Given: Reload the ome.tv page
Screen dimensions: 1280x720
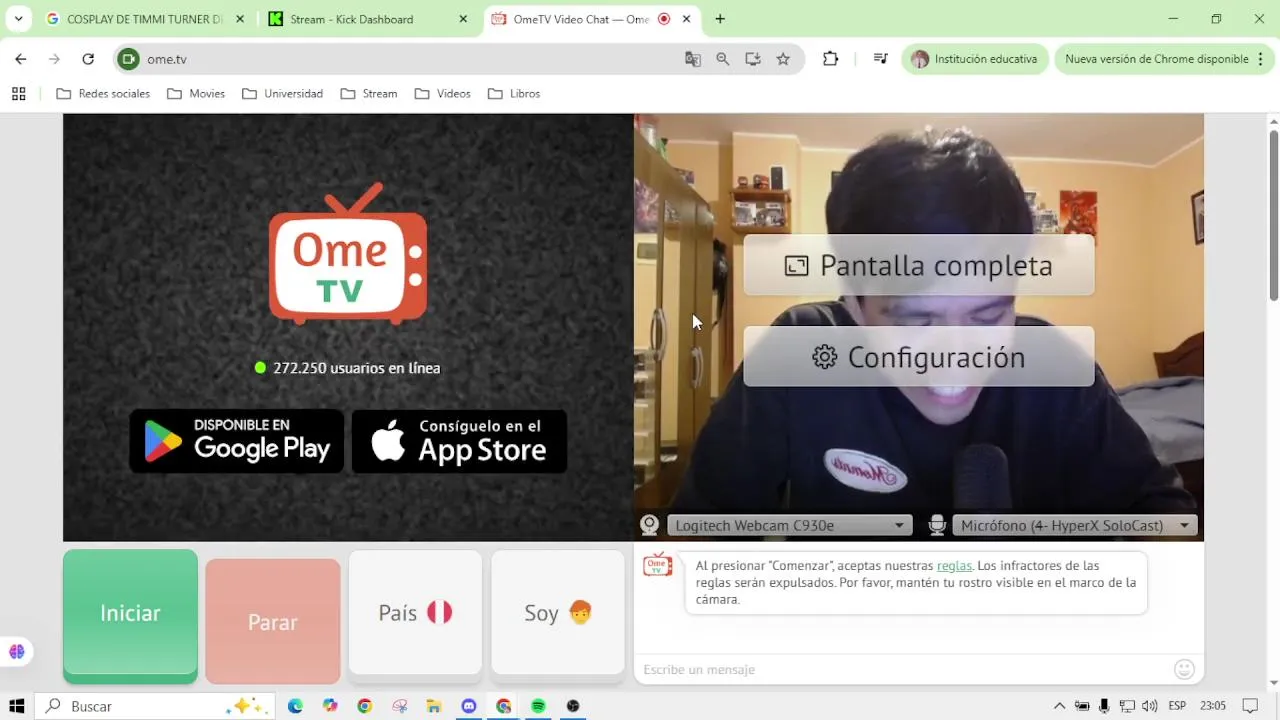Looking at the screenshot, I should 88,59.
